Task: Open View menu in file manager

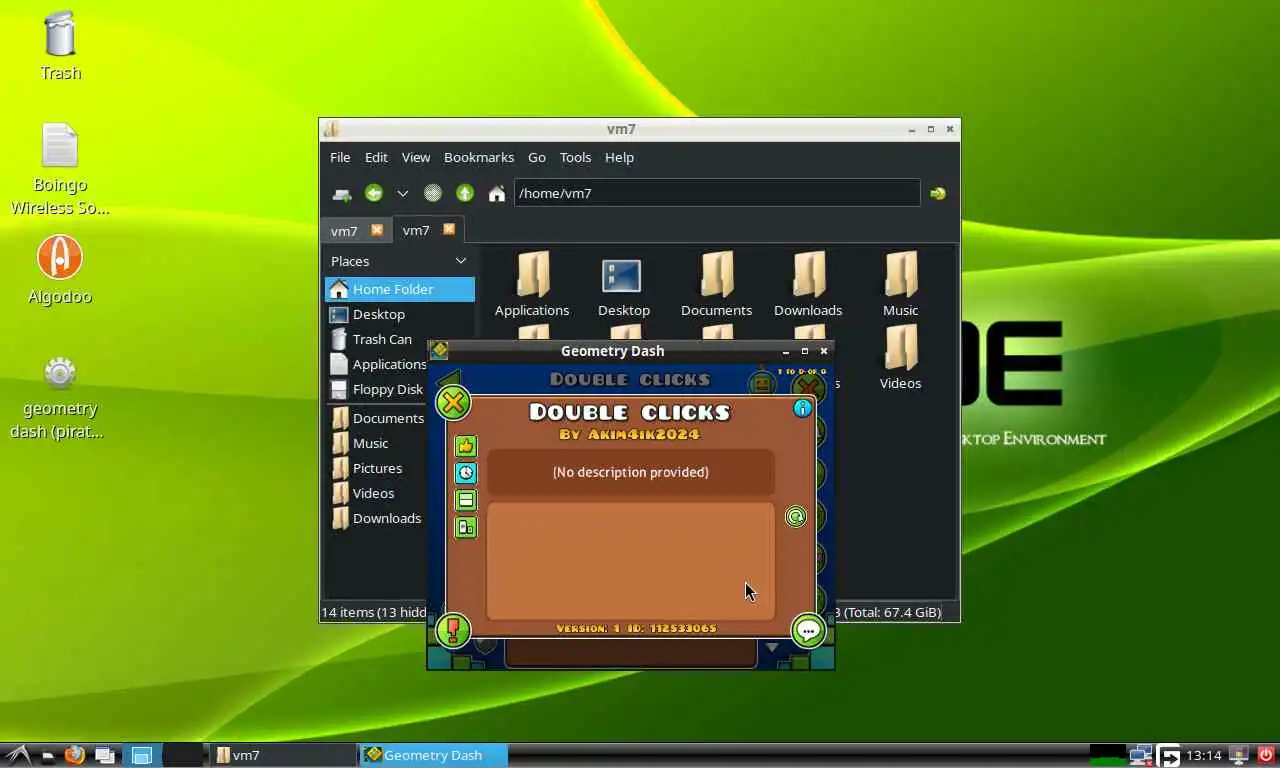Action: pos(416,157)
